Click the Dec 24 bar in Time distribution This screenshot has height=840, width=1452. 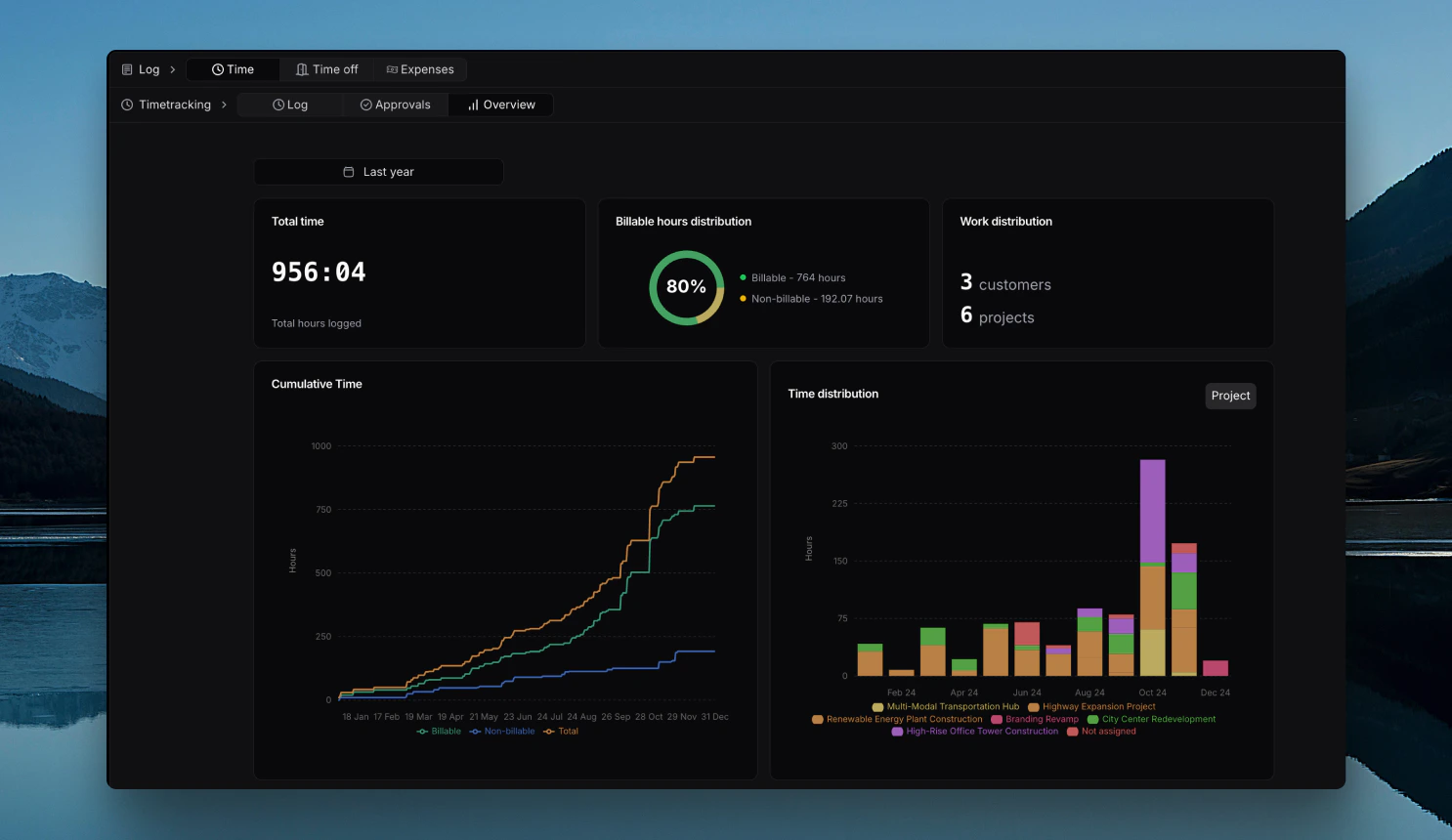tap(1216, 668)
